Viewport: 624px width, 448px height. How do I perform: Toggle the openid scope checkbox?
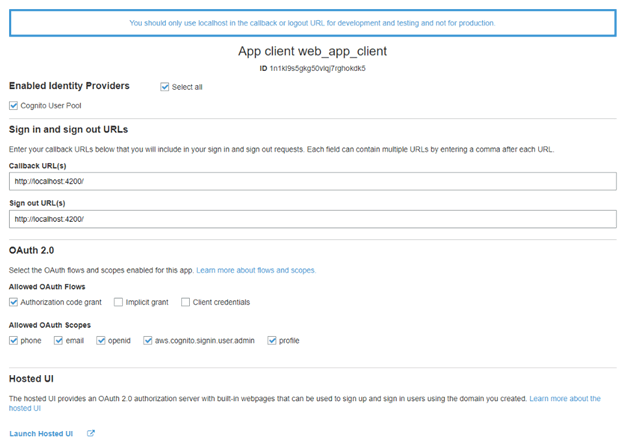(x=101, y=340)
